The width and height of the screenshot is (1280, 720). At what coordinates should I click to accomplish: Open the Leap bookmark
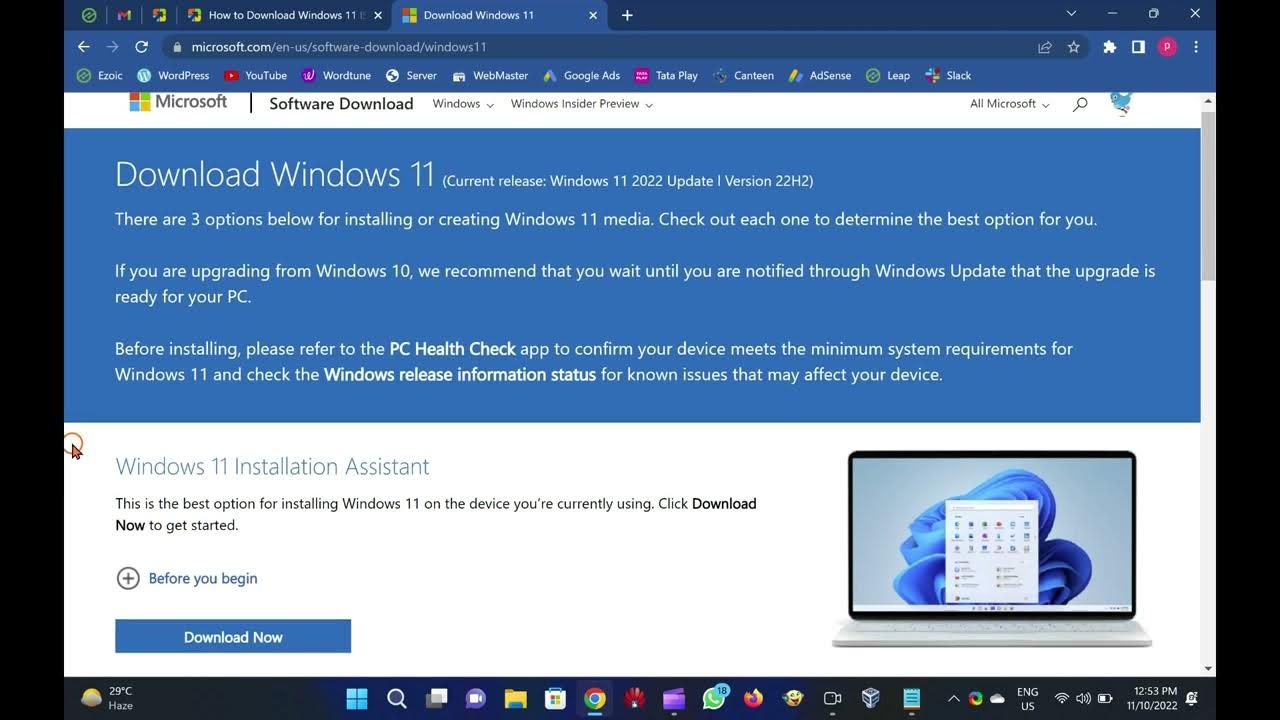click(x=888, y=75)
